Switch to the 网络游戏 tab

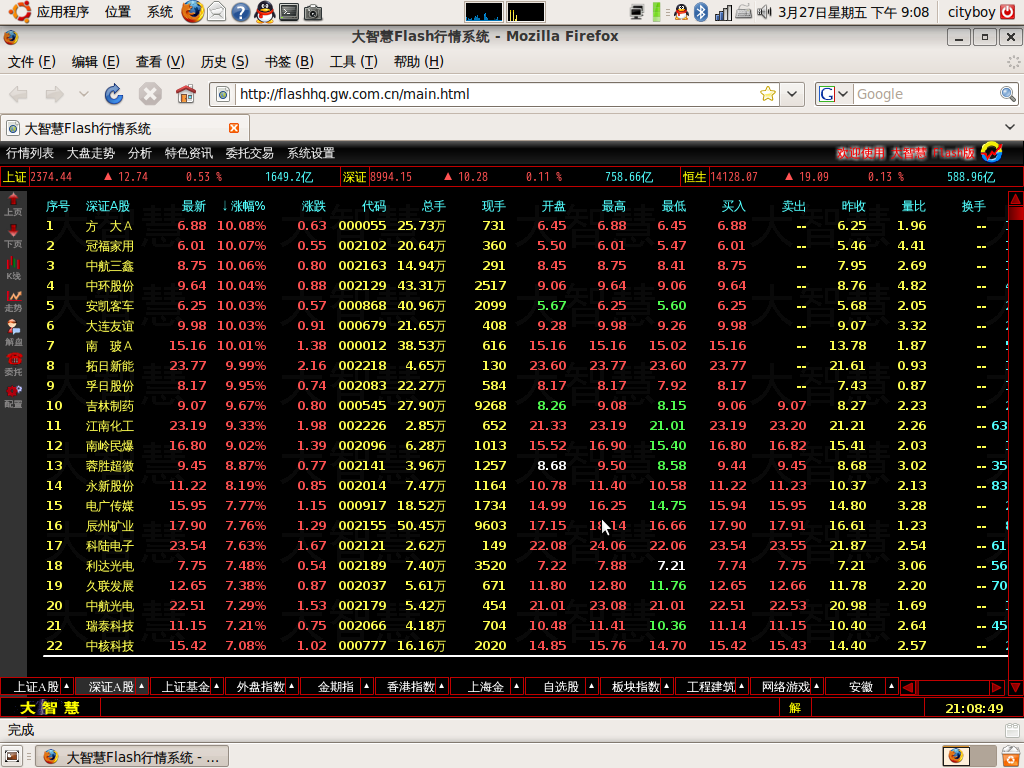pyautogui.click(x=785, y=686)
